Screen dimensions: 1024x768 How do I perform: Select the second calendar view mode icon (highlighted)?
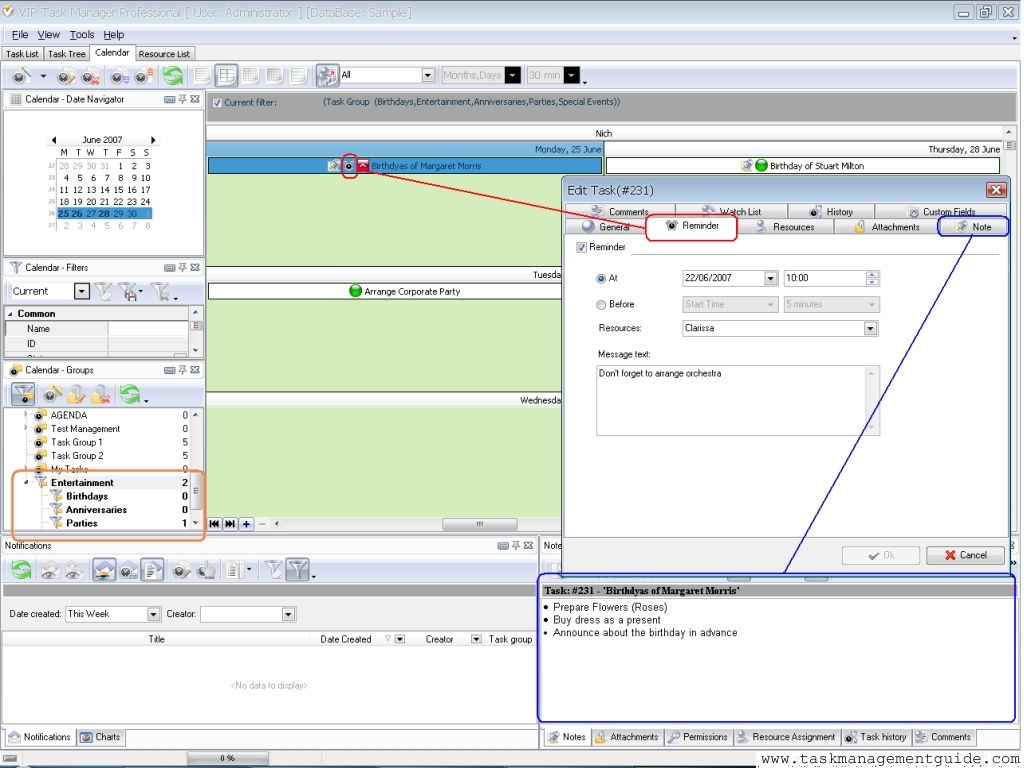pos(227,76)
